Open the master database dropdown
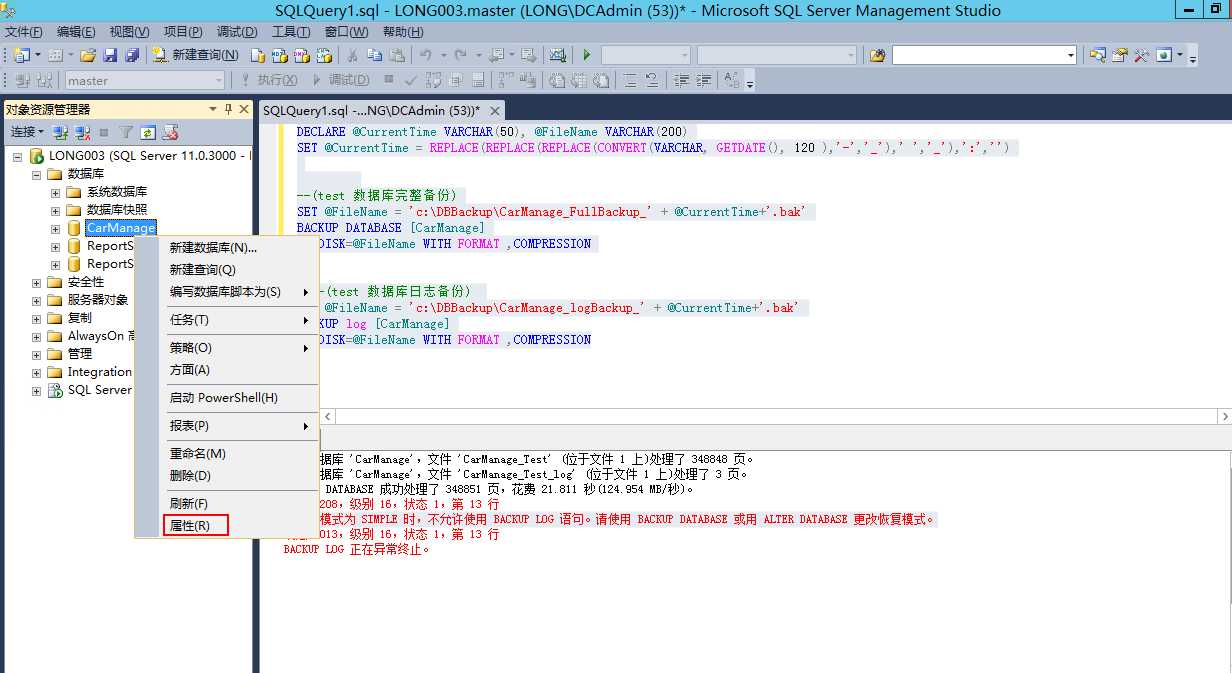 tap(145, 80)
